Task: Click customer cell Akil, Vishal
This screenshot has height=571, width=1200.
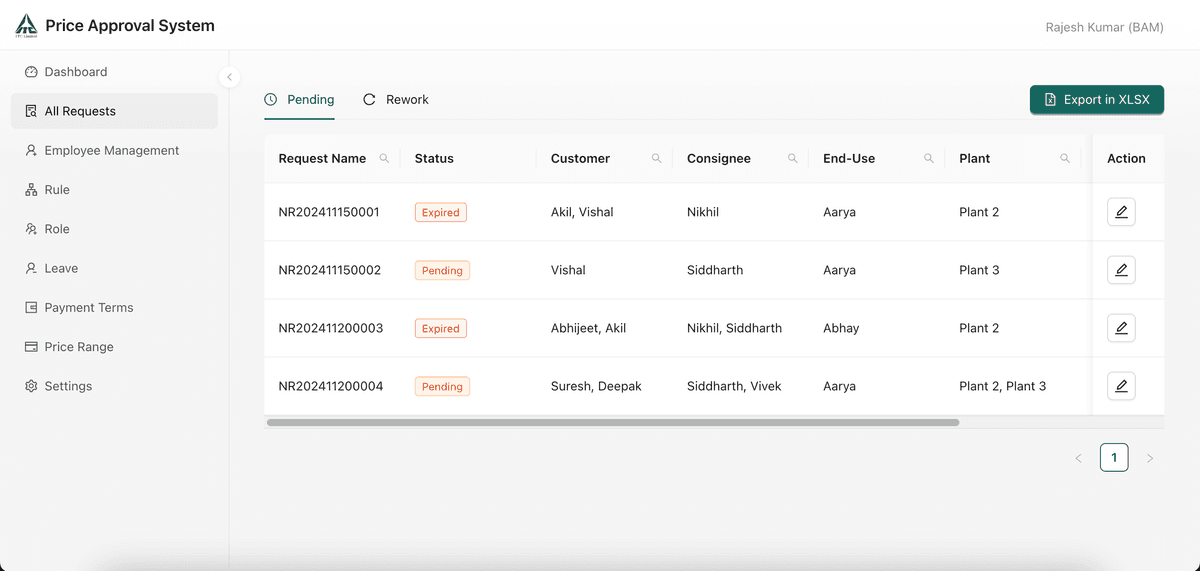Action: 582,212
